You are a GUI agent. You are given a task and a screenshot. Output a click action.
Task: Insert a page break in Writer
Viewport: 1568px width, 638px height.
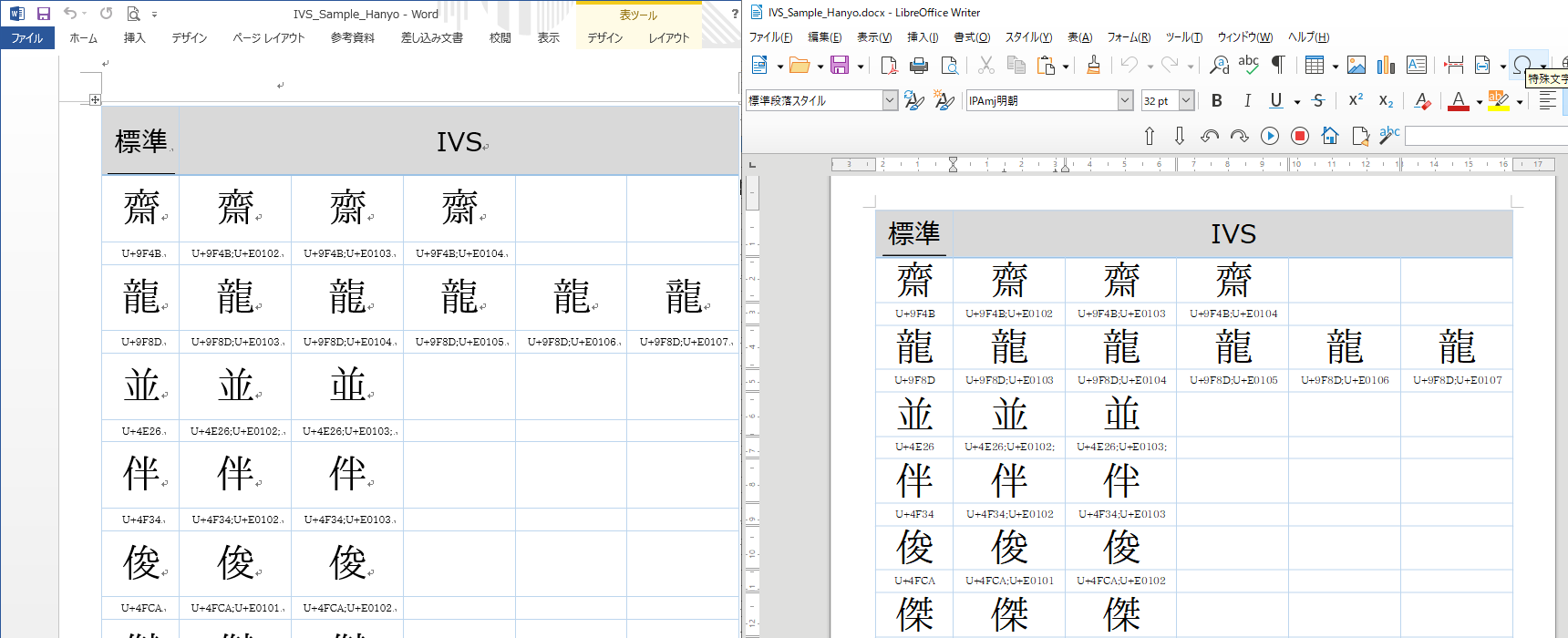1454,65
